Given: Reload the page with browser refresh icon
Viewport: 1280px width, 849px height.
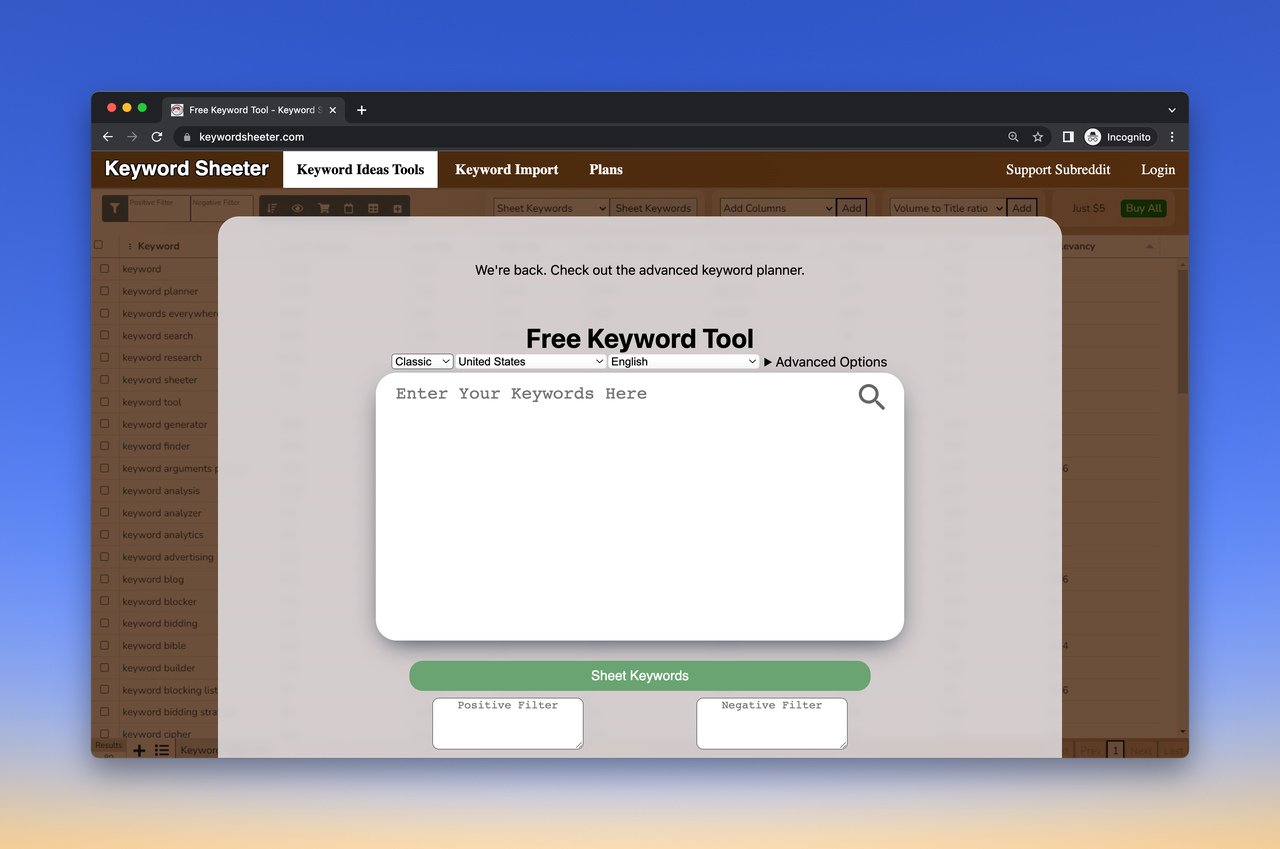Looking at the screenshot, I should coord(157,137).
